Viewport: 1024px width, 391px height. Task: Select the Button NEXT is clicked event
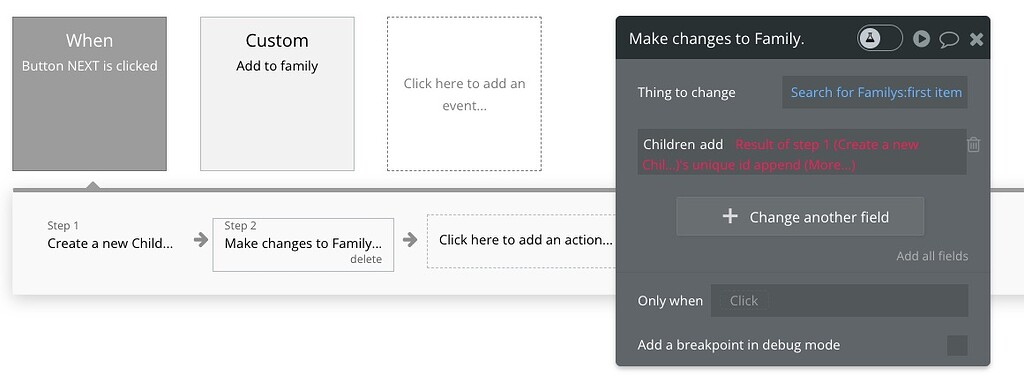[x=89, y=94]
